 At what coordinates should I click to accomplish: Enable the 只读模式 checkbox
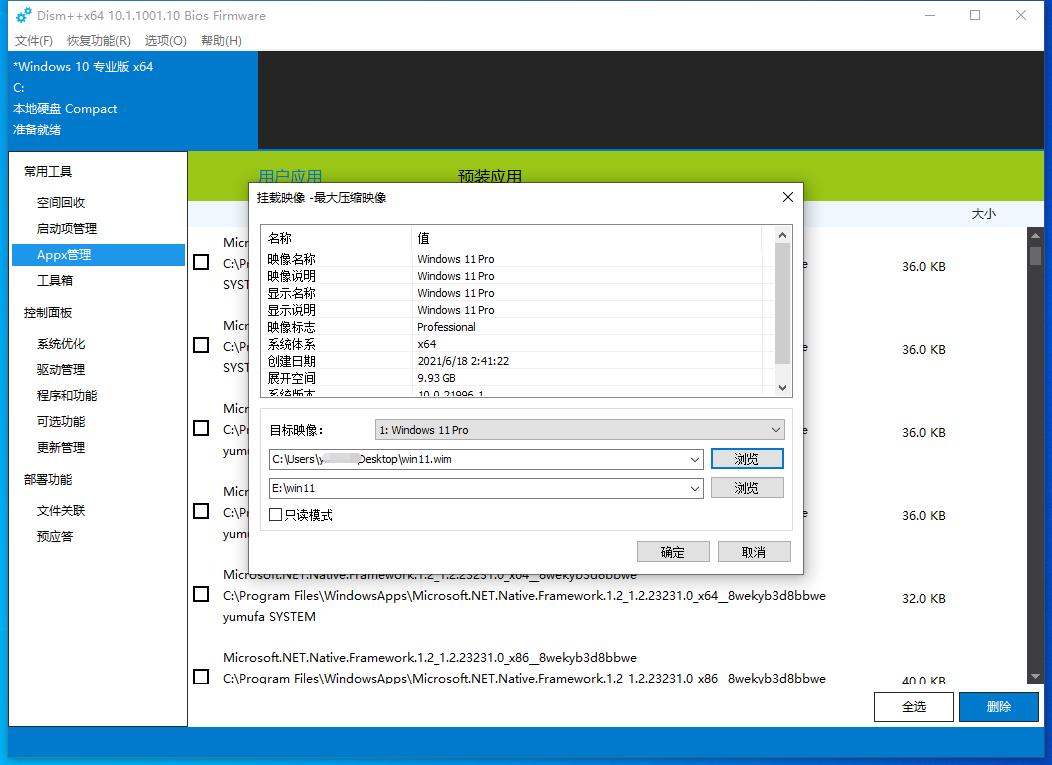point(275,513)
